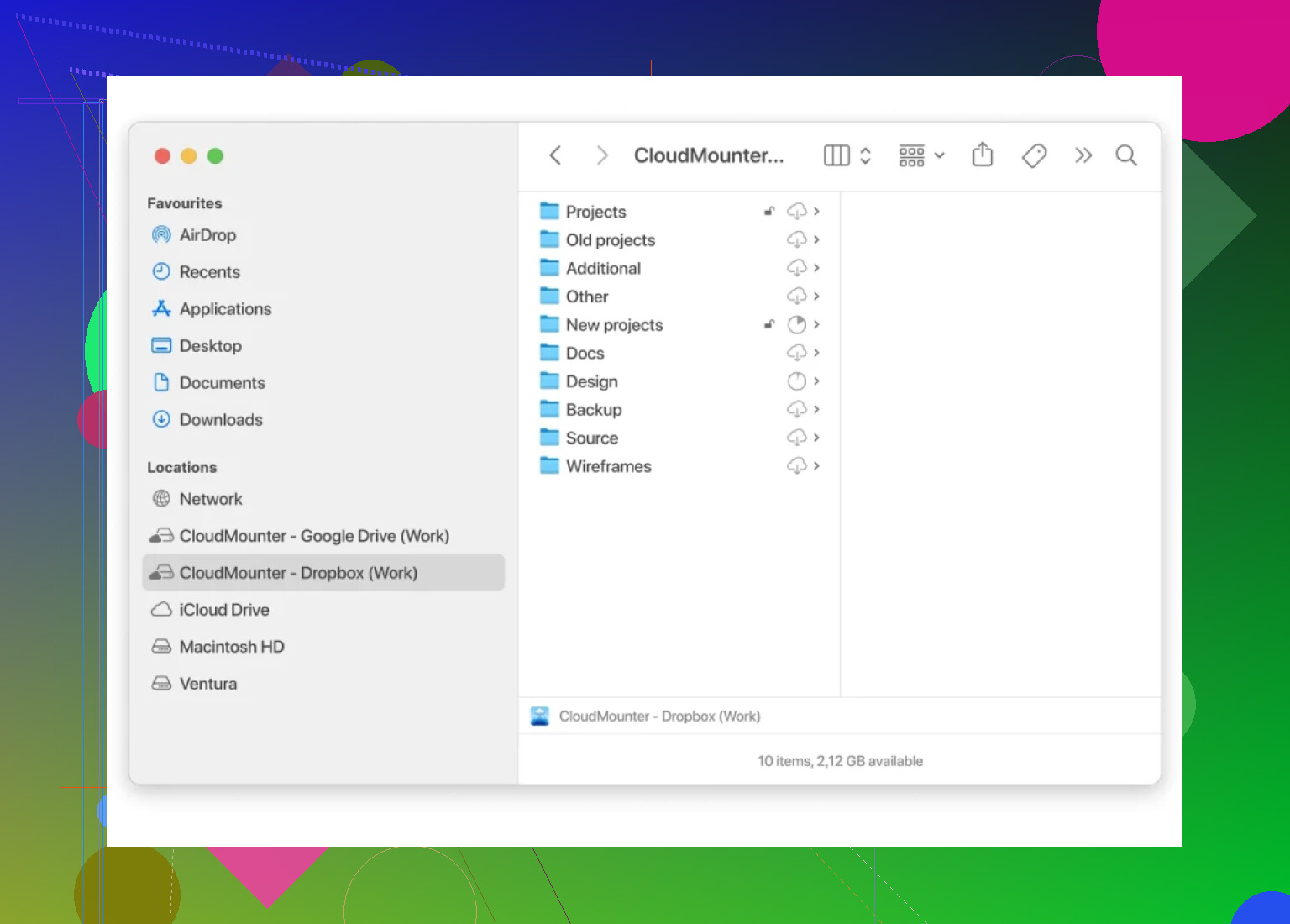This screenshot has height=924, width=1290.
Task: Select Recents in Favourites
Action: coord(323,272)
